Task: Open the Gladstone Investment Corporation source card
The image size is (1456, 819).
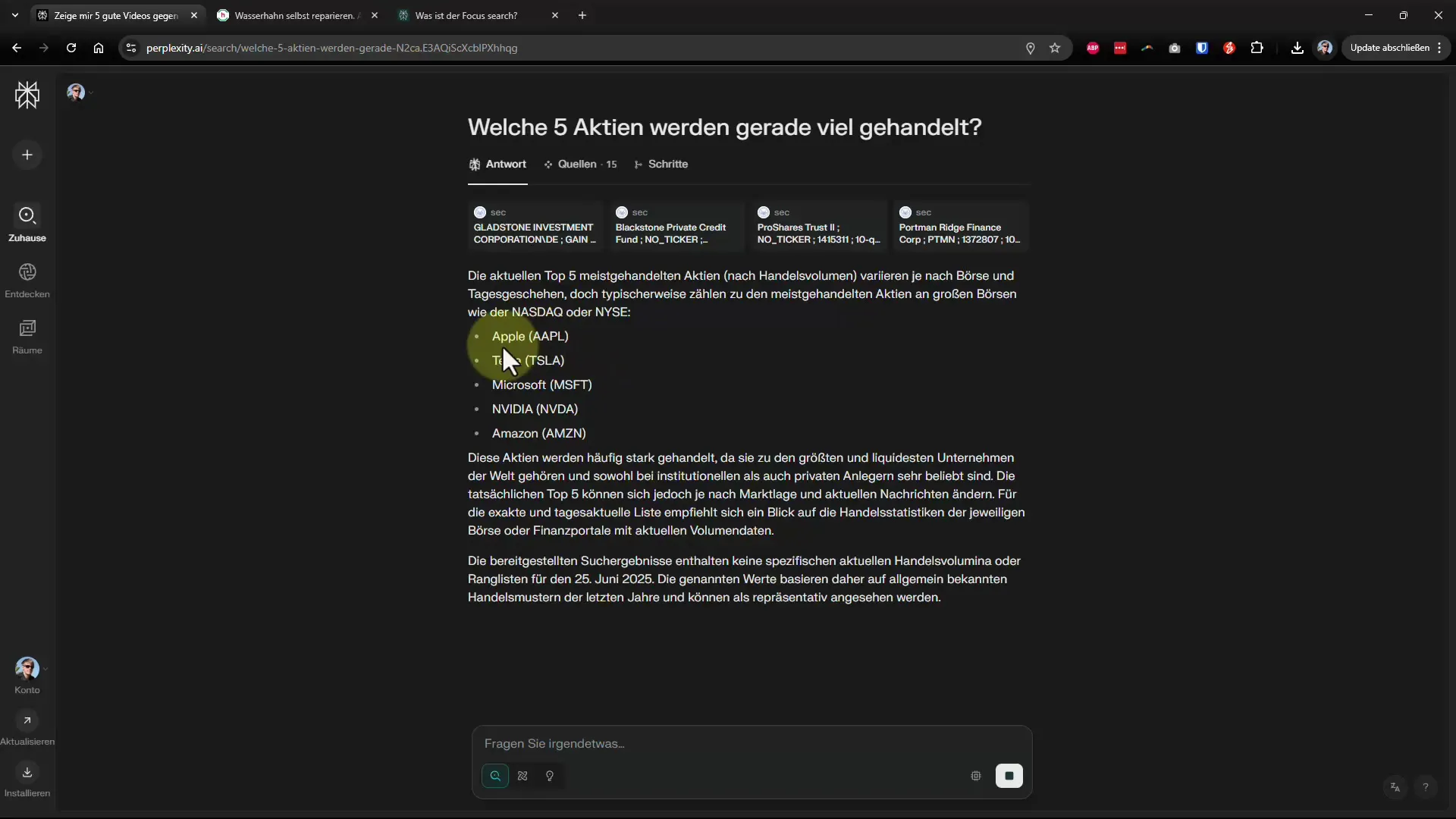Action: (535, 226)
